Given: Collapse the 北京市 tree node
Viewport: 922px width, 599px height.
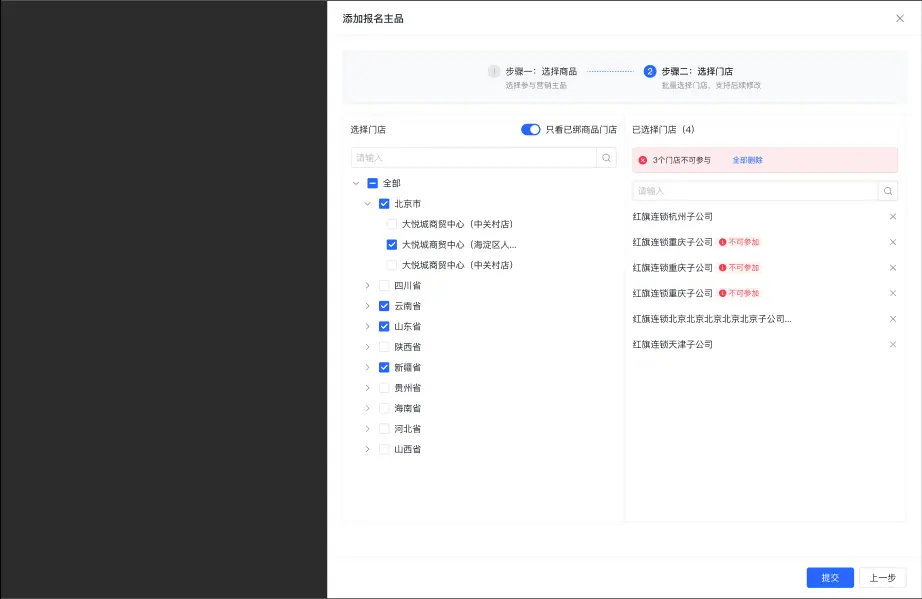Looking at the screenshot, I should [x=368, y=203].
